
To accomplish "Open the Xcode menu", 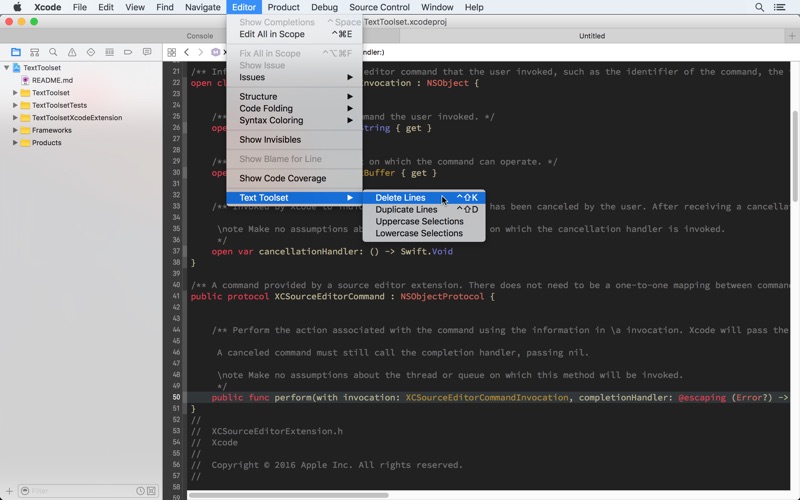I will 47,7.
